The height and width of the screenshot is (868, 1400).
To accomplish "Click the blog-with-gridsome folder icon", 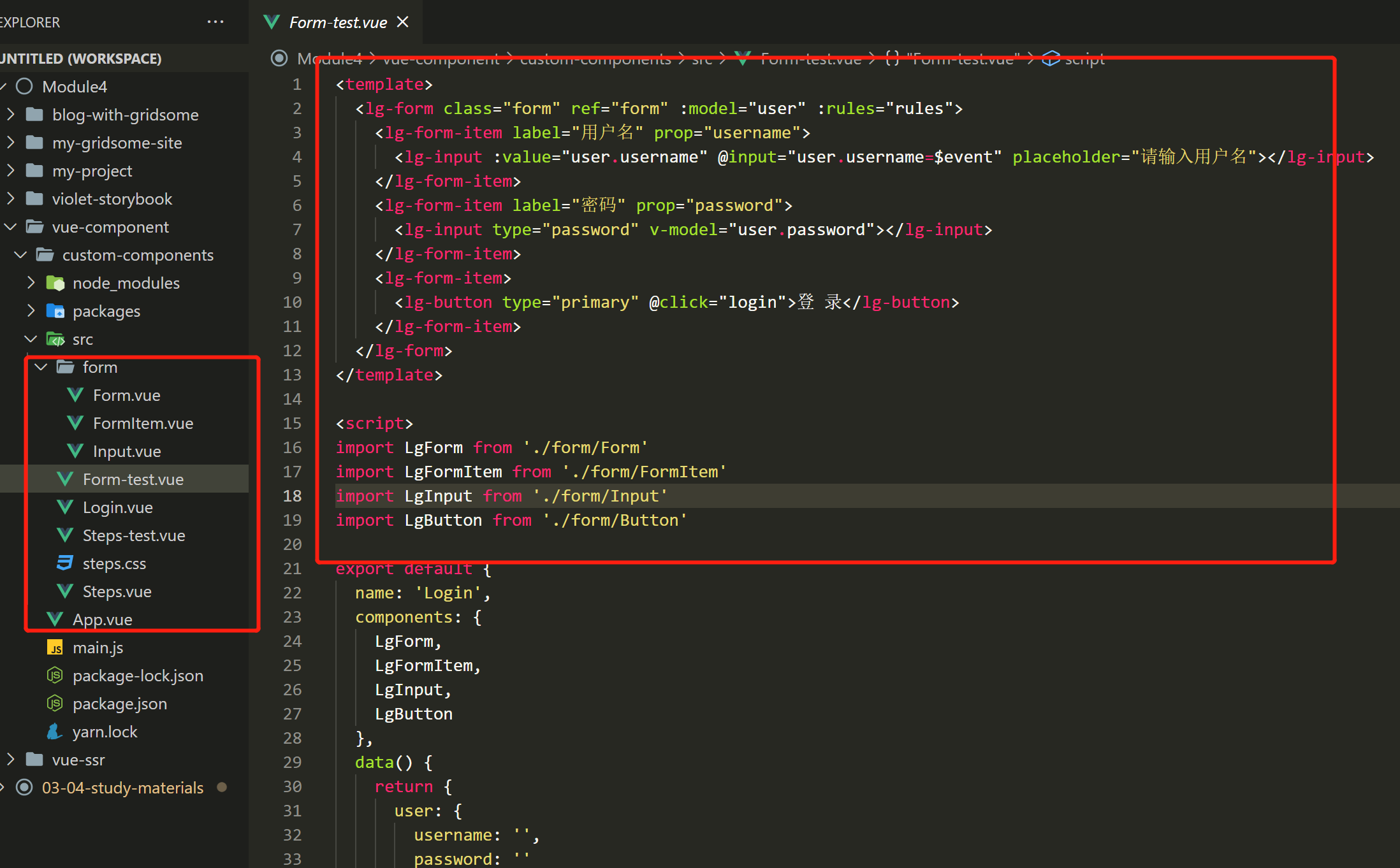I will [x=34, y=115].
